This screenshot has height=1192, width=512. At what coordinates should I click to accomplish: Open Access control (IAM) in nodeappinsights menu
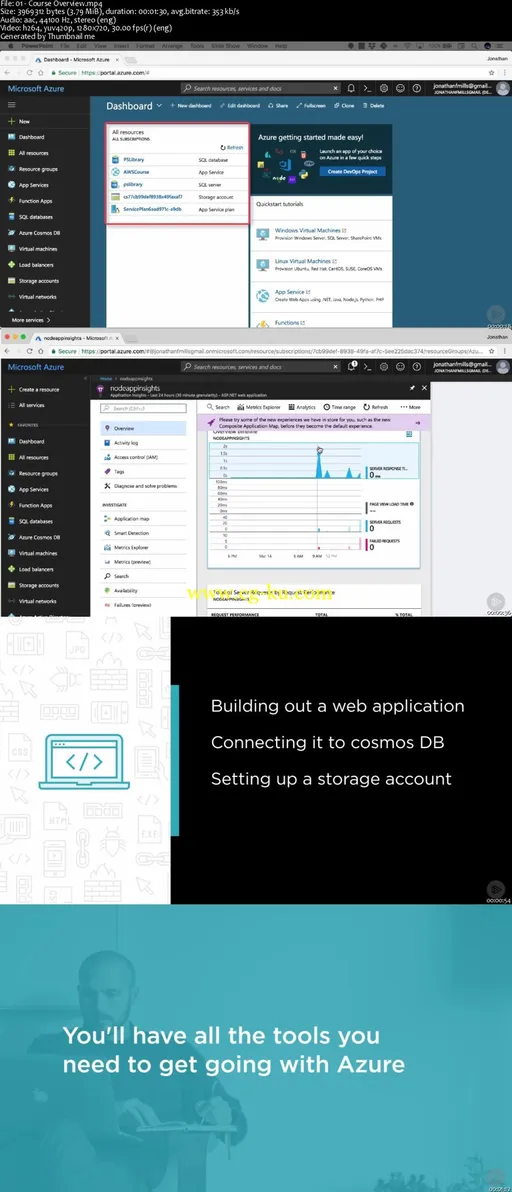click(143, 457)
